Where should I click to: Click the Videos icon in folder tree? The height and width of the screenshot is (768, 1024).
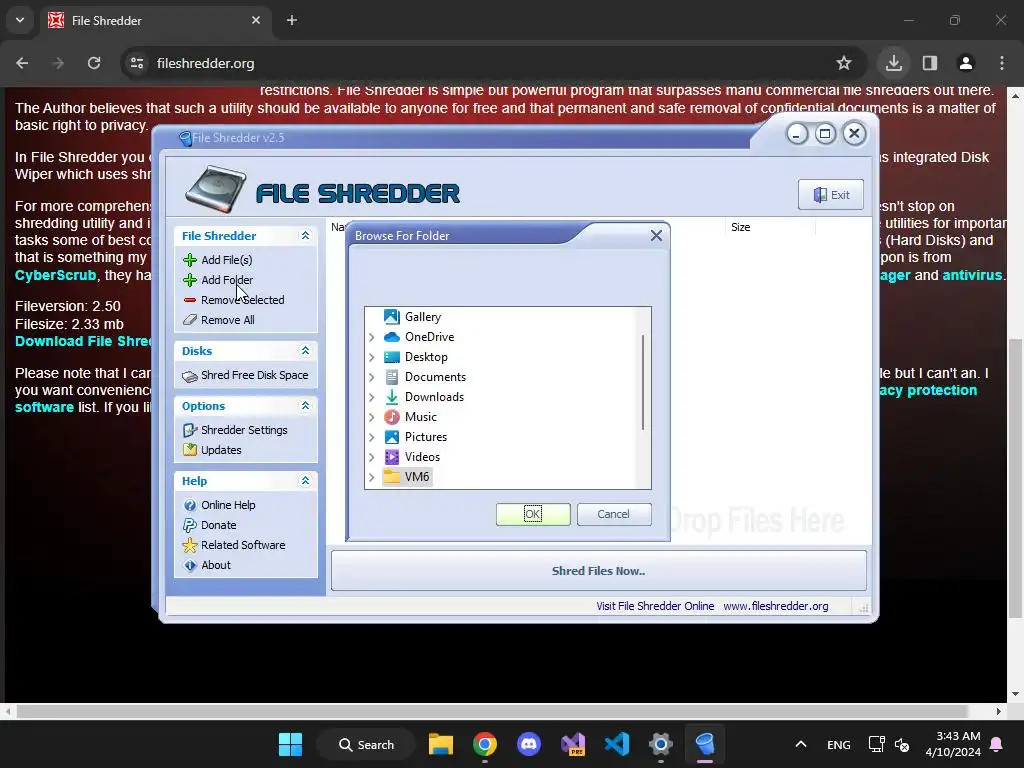(x=392, y=457)
